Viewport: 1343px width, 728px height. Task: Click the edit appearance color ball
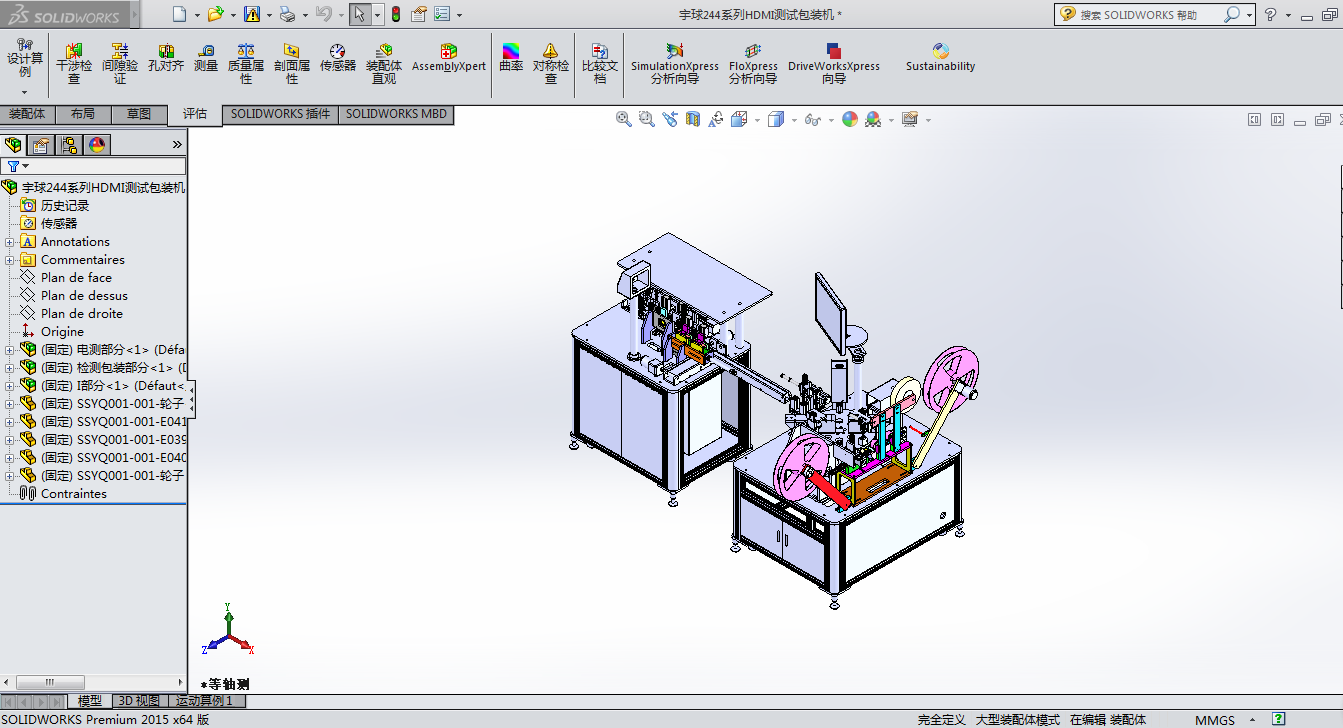pos(849,120)
